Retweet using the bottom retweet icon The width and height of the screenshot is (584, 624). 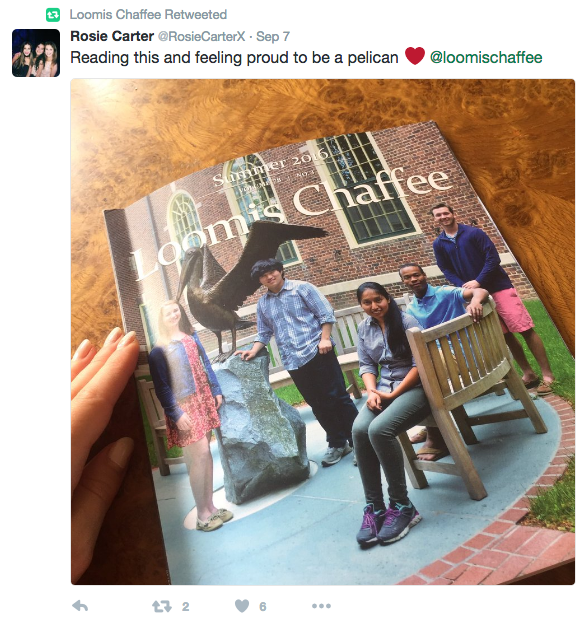(162, 606)
